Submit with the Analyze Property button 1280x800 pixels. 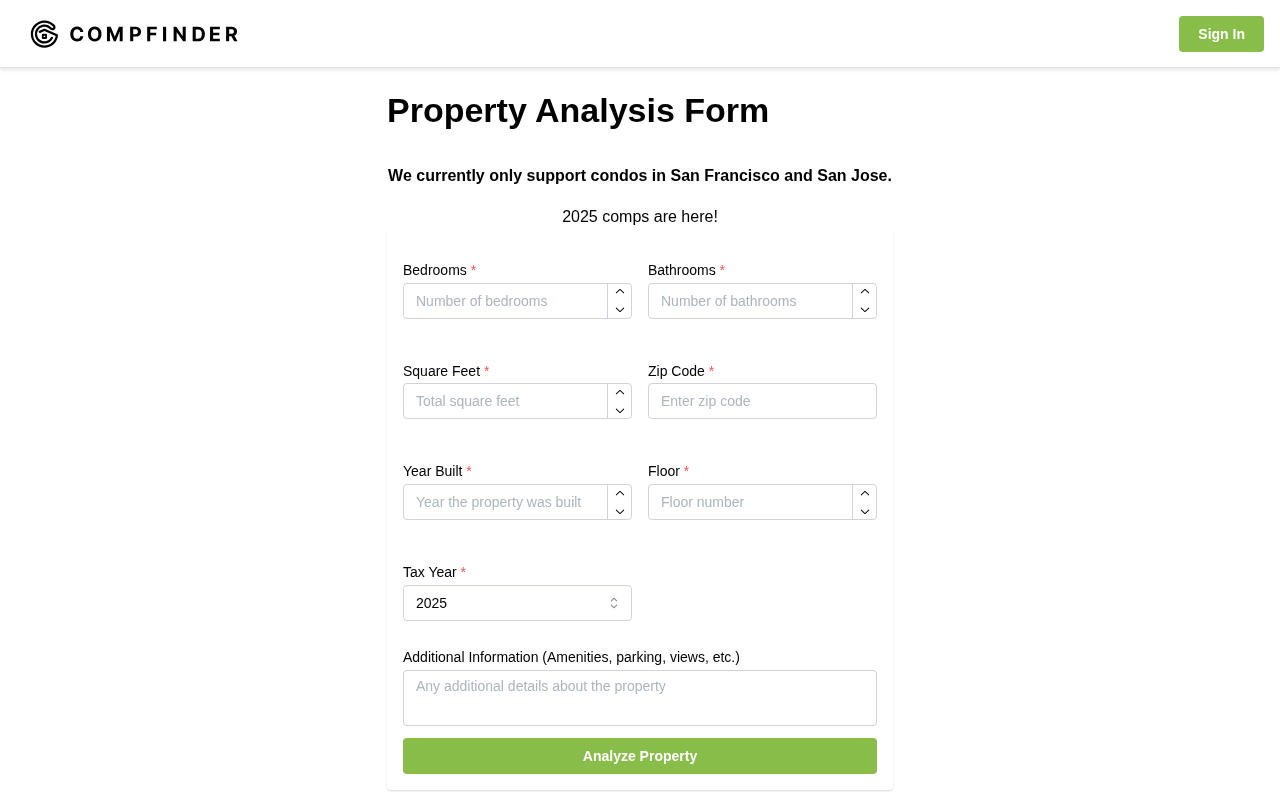coord(640,756)
